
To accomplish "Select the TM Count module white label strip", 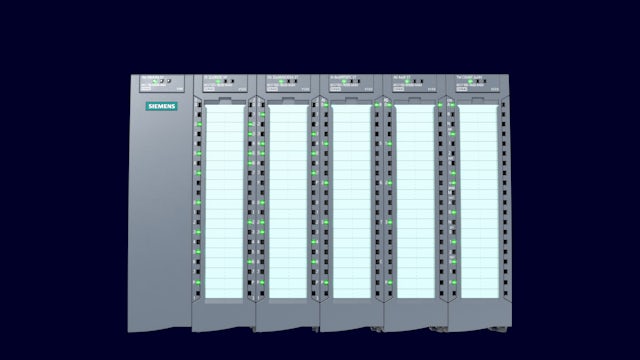I will pyautogui.click(x=480, y=201).
